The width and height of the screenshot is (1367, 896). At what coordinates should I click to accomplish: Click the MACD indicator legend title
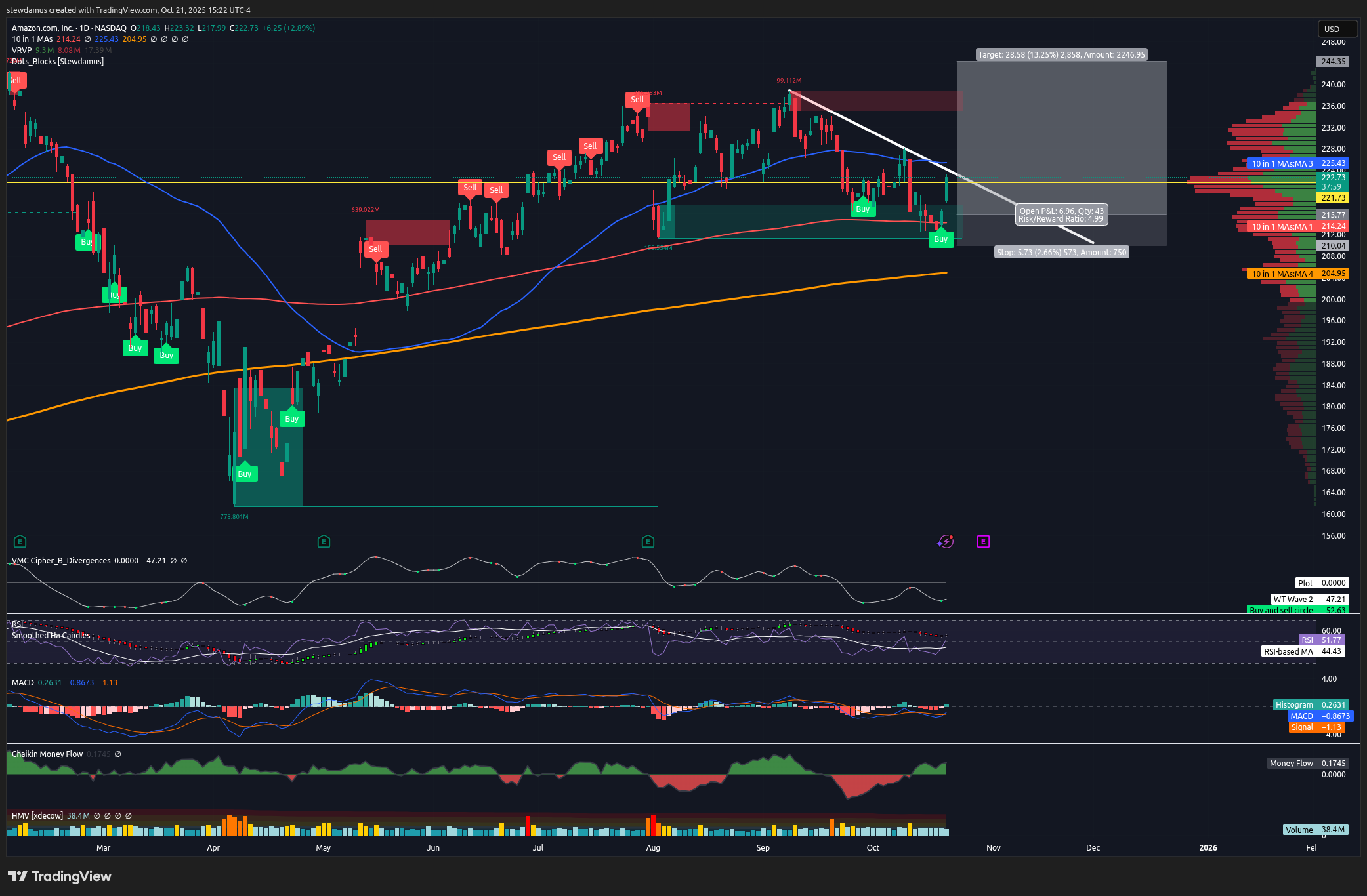click(x=23, y=683)
